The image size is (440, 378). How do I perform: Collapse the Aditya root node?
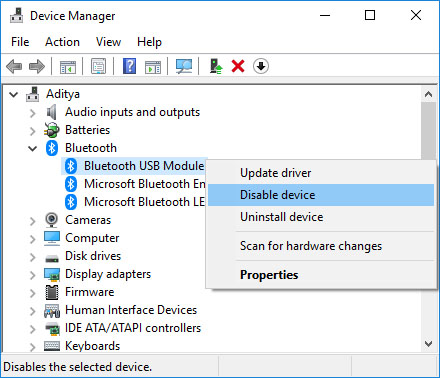(x=14, y=95)
